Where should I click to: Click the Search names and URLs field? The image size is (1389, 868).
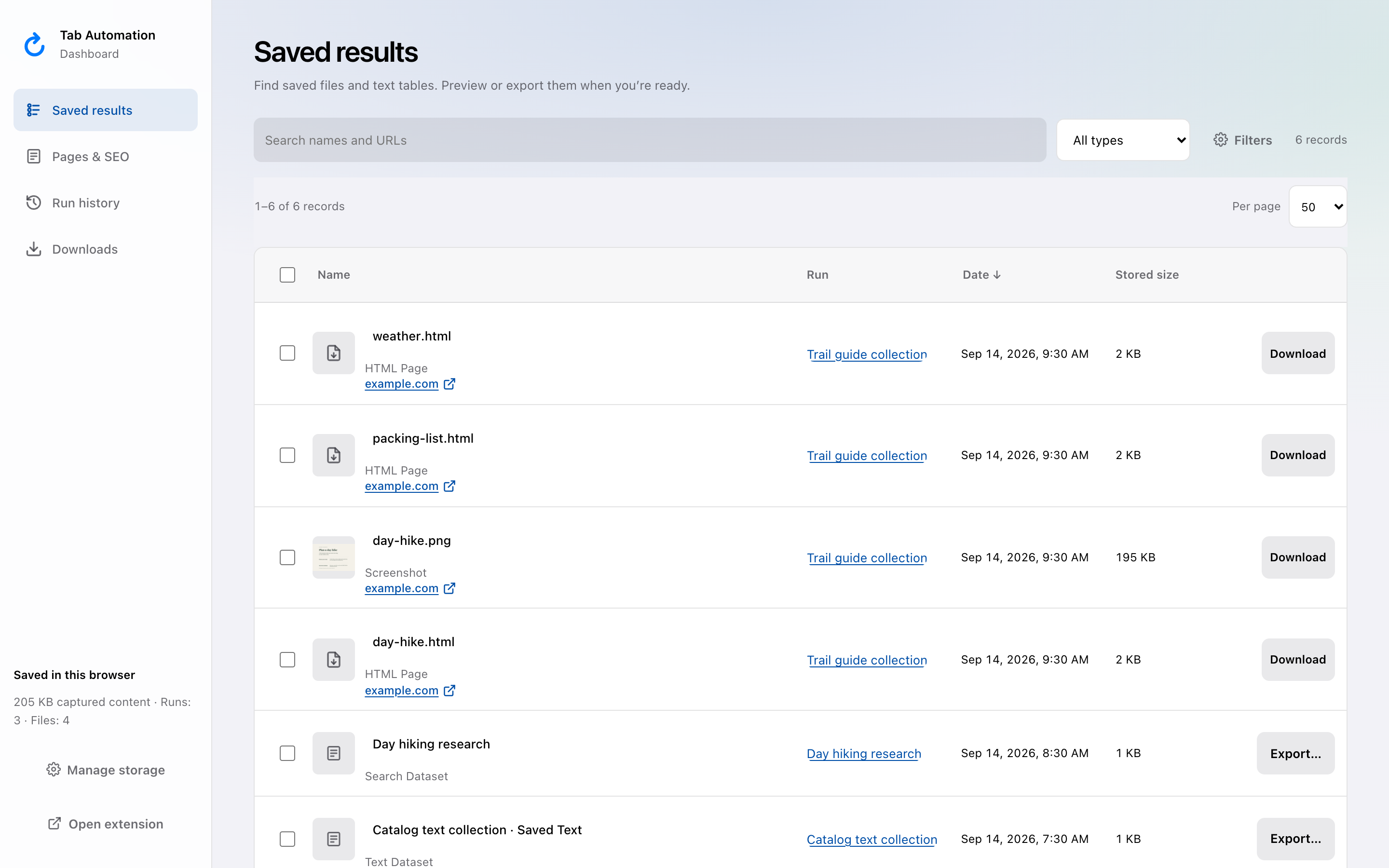[650, 140]
